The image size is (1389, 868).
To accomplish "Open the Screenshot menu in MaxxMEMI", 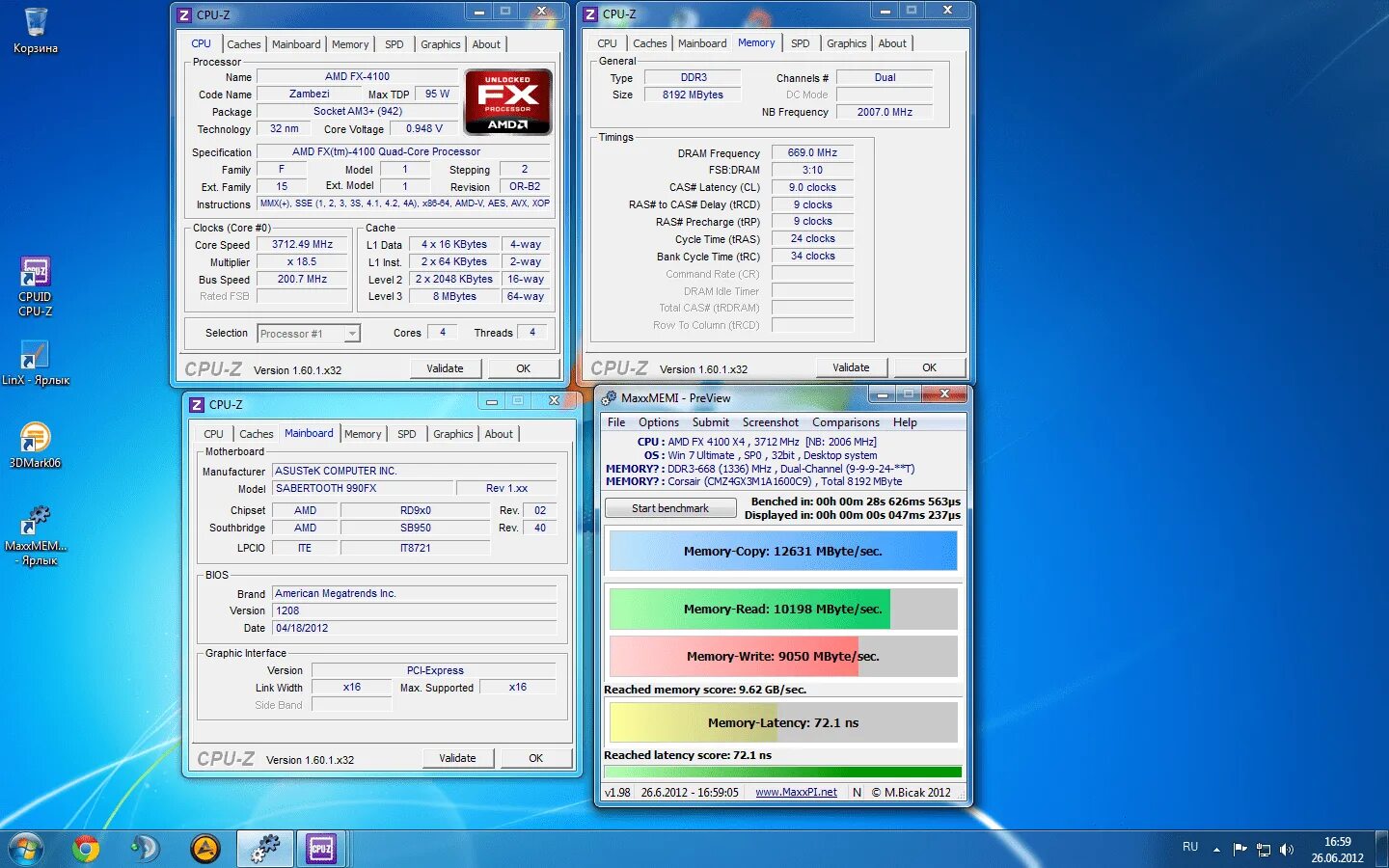I will 771,422.
